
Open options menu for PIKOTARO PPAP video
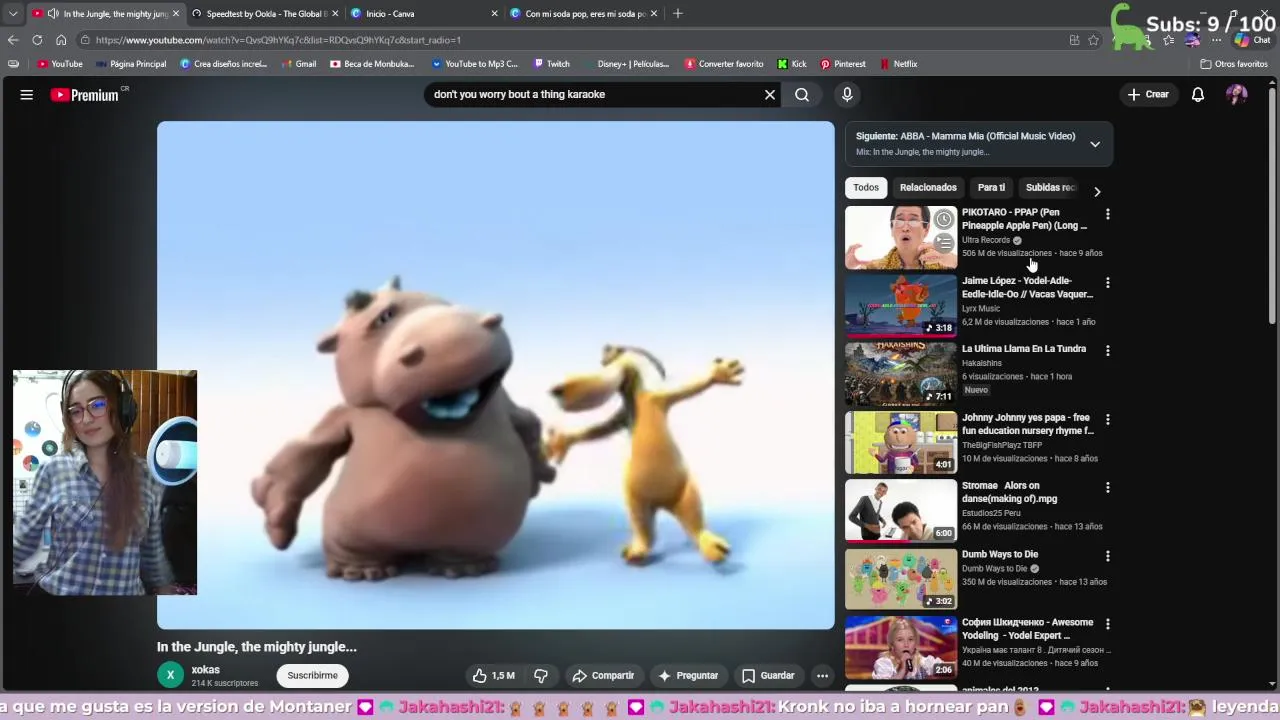[1107, 214]
